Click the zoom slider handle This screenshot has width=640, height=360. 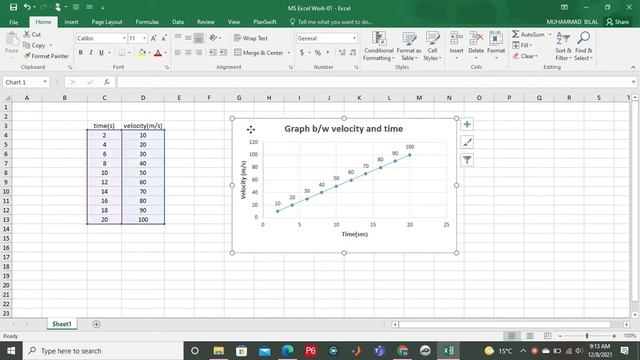click(587, 336)
